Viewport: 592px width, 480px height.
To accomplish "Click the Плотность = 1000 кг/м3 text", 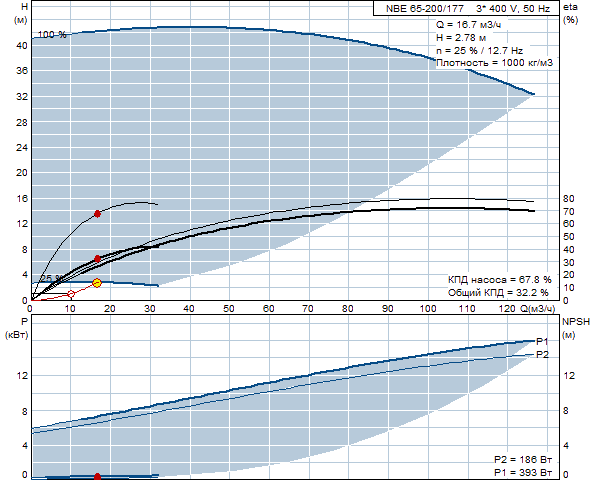I will point(494,63).
